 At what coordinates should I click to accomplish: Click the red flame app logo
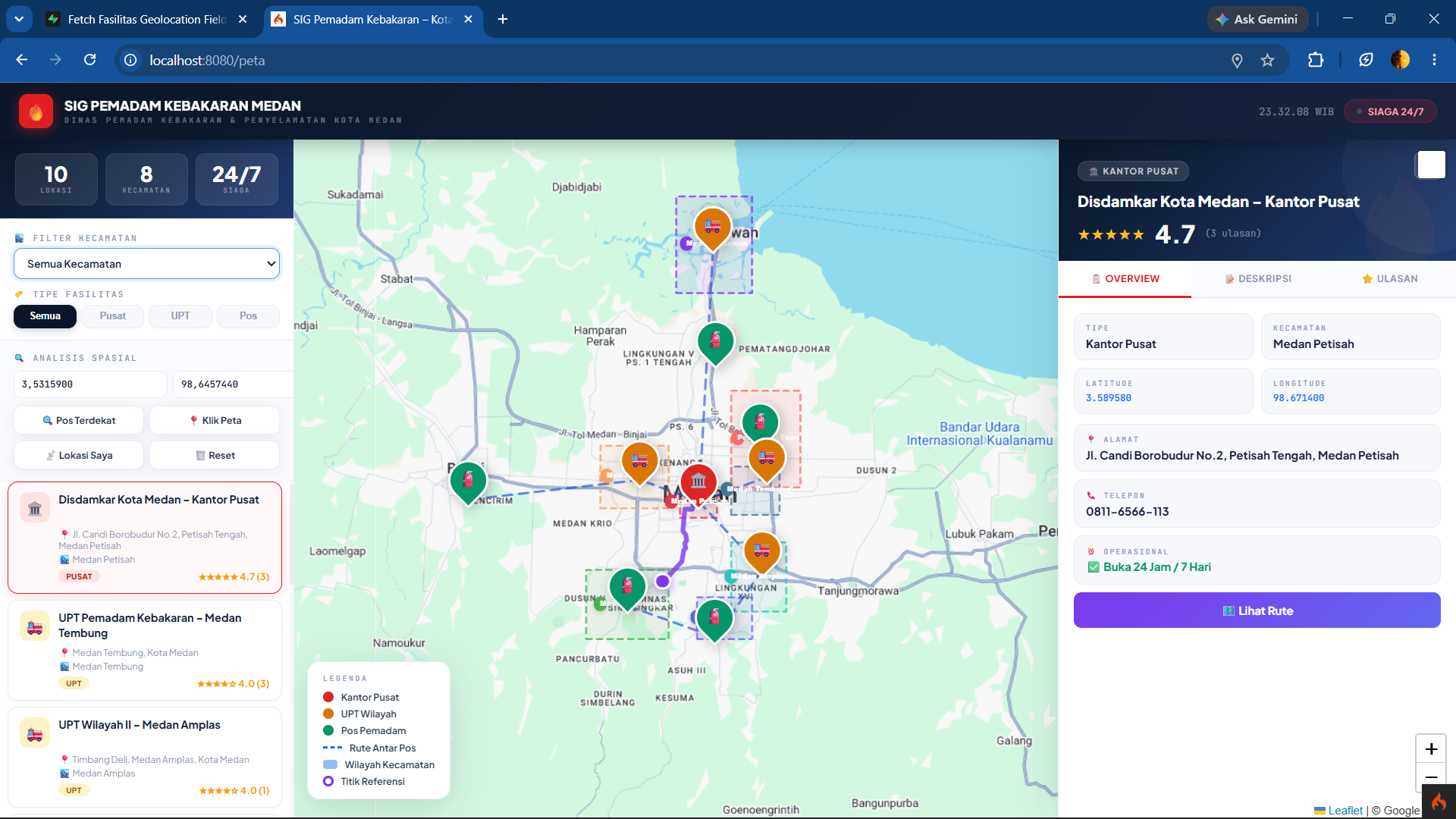tap(36, 111)
